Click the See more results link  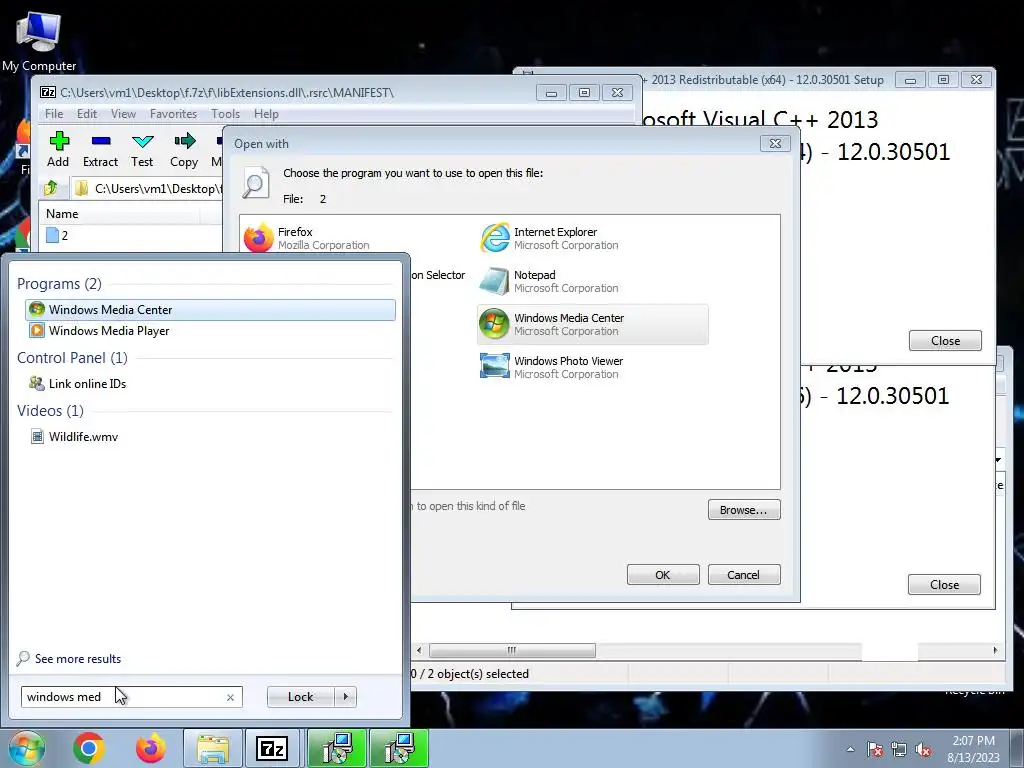[69, 658]
